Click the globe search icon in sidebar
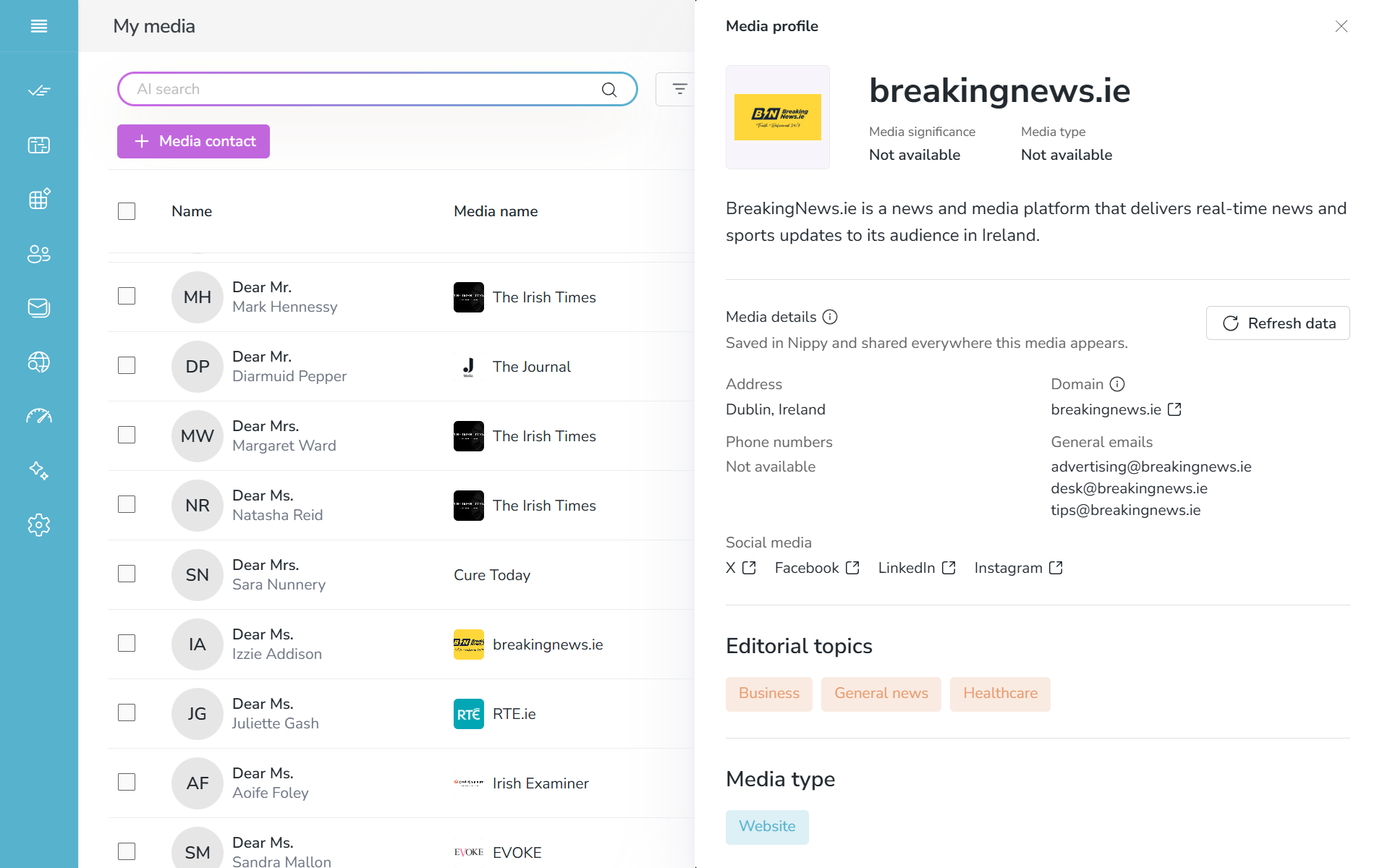1382x868 pixels. tap(39, 362)
